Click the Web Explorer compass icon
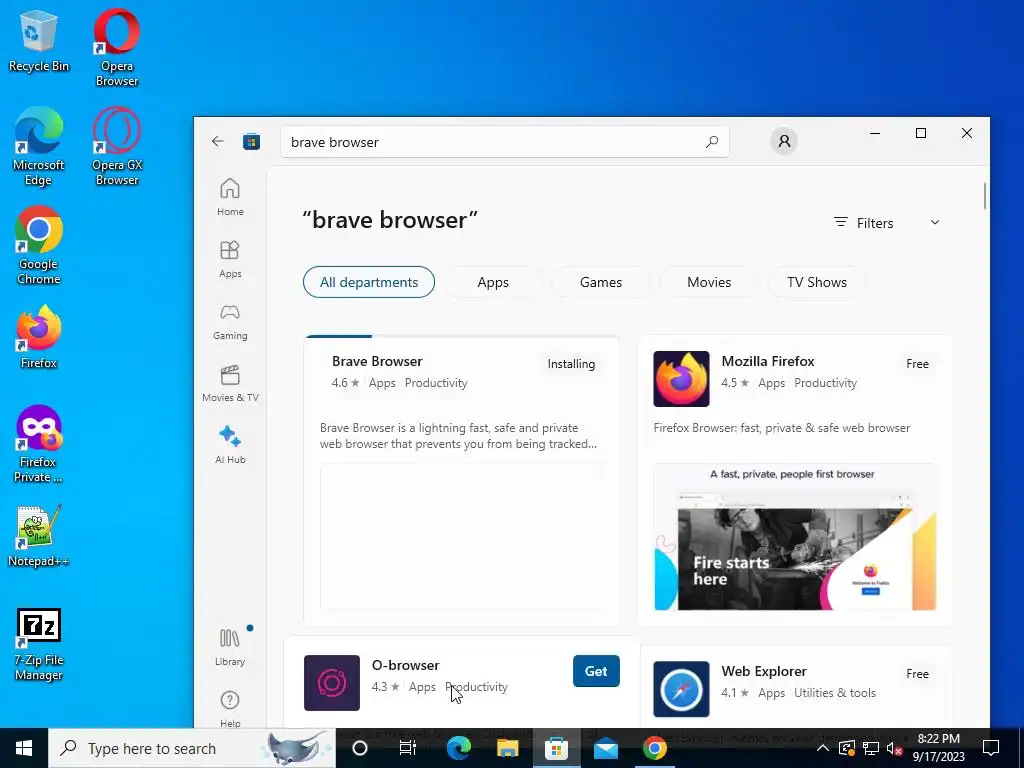The width and height of the screenshot is (1024, 768). pos(681,689)
